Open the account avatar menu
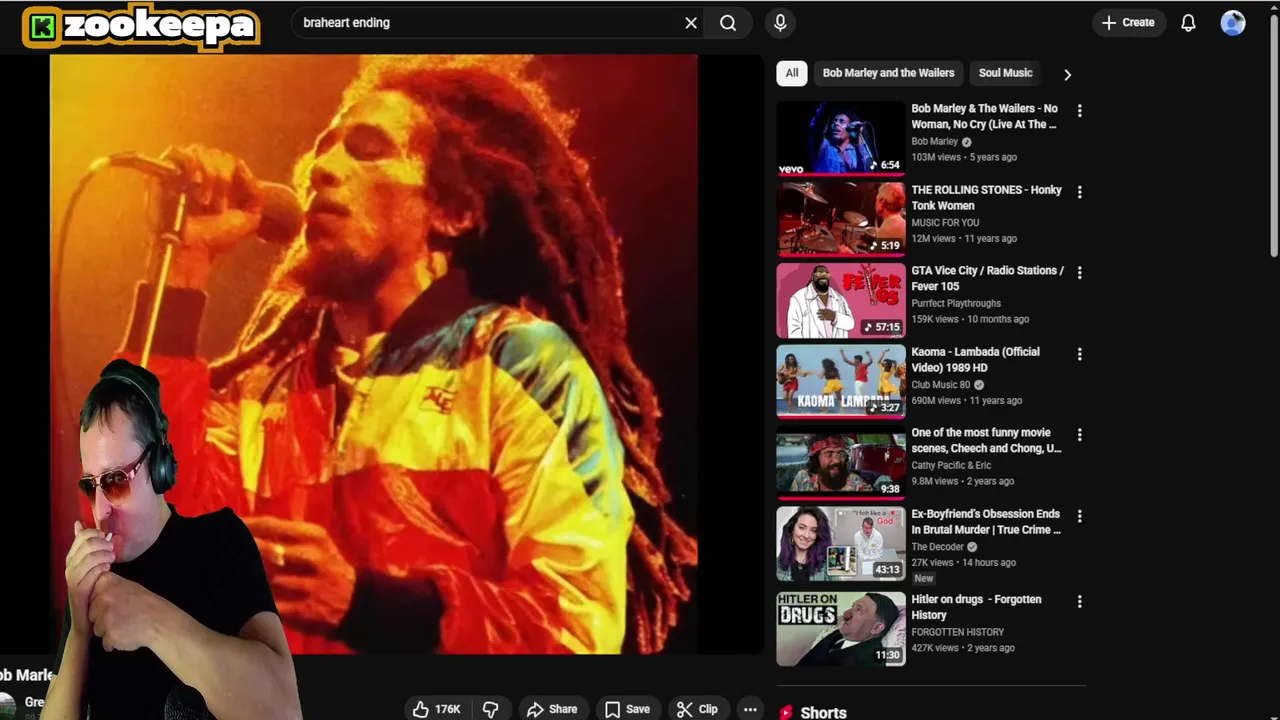The width and height of the screenshot is (1280, 720). (x=1233, y=23)
